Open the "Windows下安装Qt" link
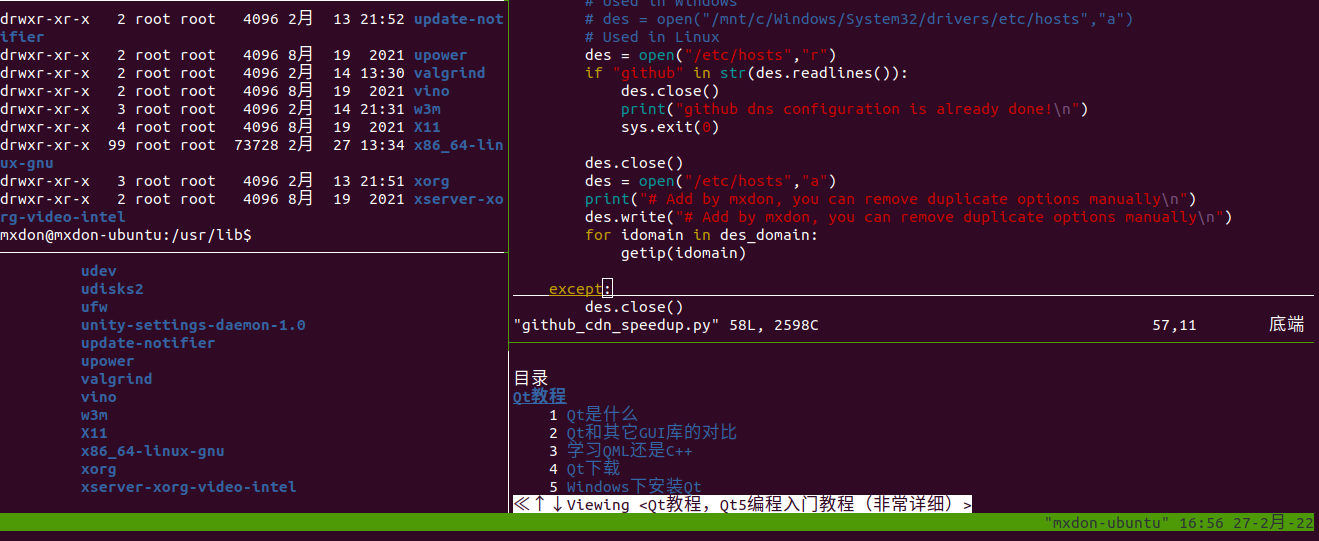The image size is (1319, 541). [x=634, y=487]
